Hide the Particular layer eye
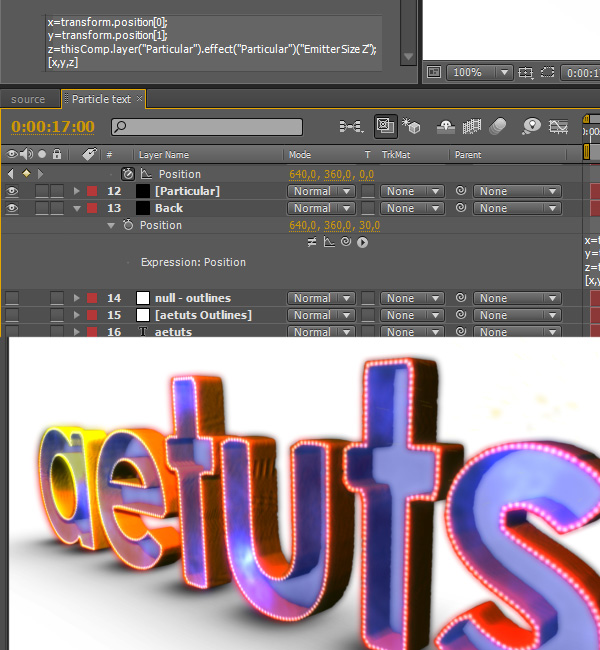The height and width of the screenshot is (650, 600). 12,191
